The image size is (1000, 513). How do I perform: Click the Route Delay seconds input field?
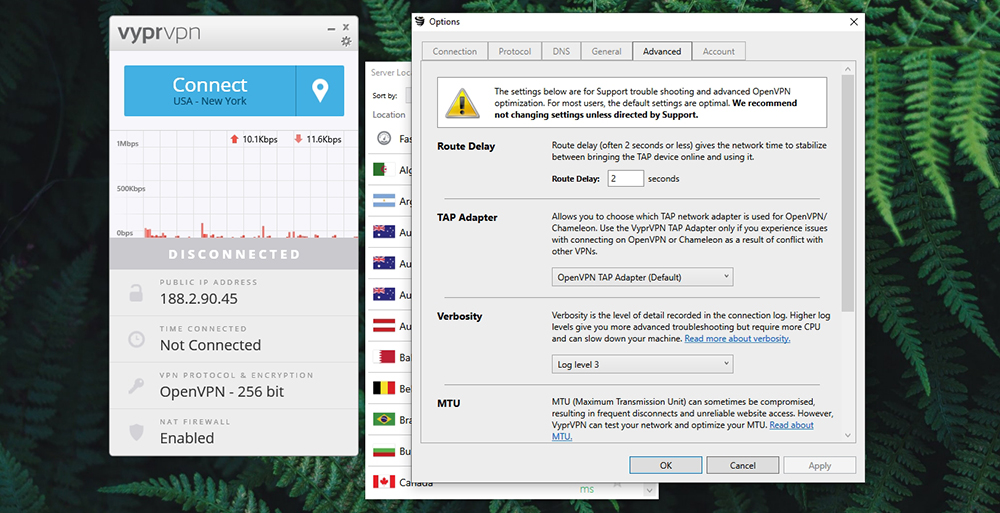tap(626, 179)
